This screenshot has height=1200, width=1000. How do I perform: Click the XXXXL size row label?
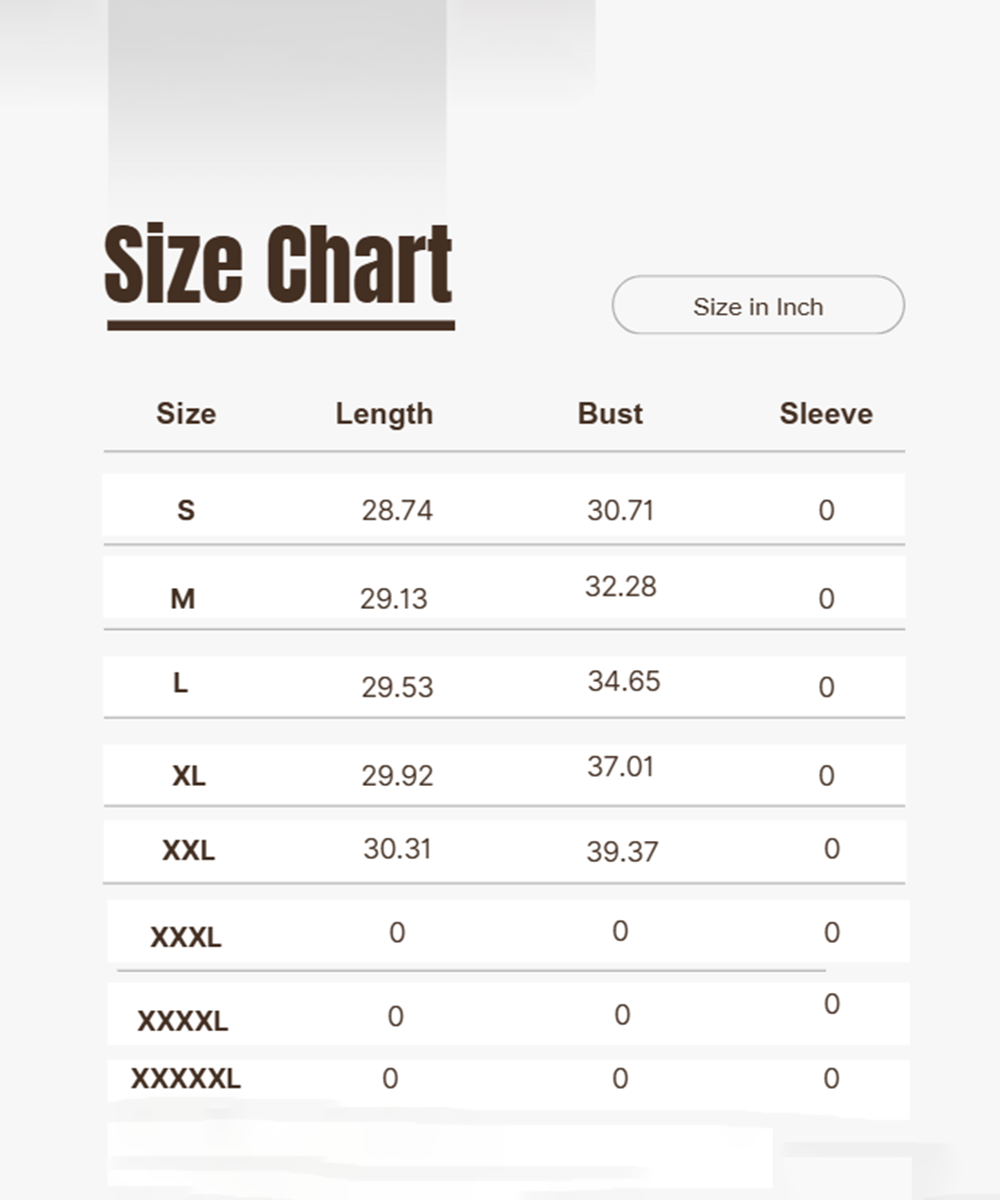183,1022
